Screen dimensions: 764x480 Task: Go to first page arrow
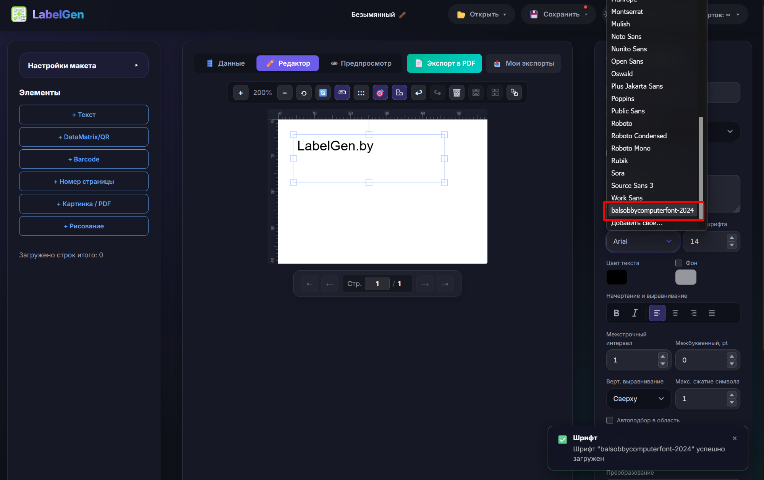click(309, 284)
